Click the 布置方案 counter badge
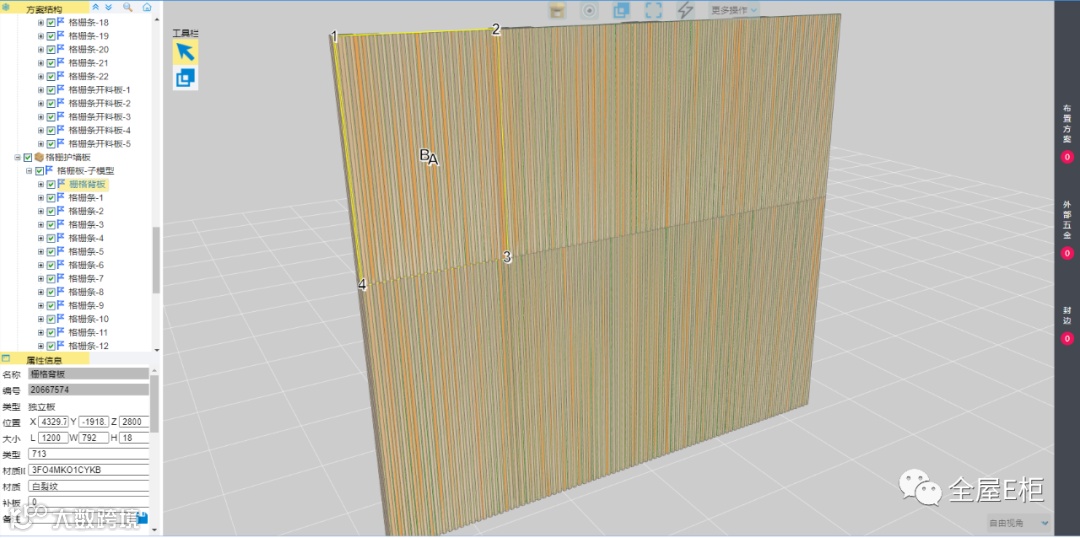The height and width of the screenshot is (538, 1080). pos(1067,157)
